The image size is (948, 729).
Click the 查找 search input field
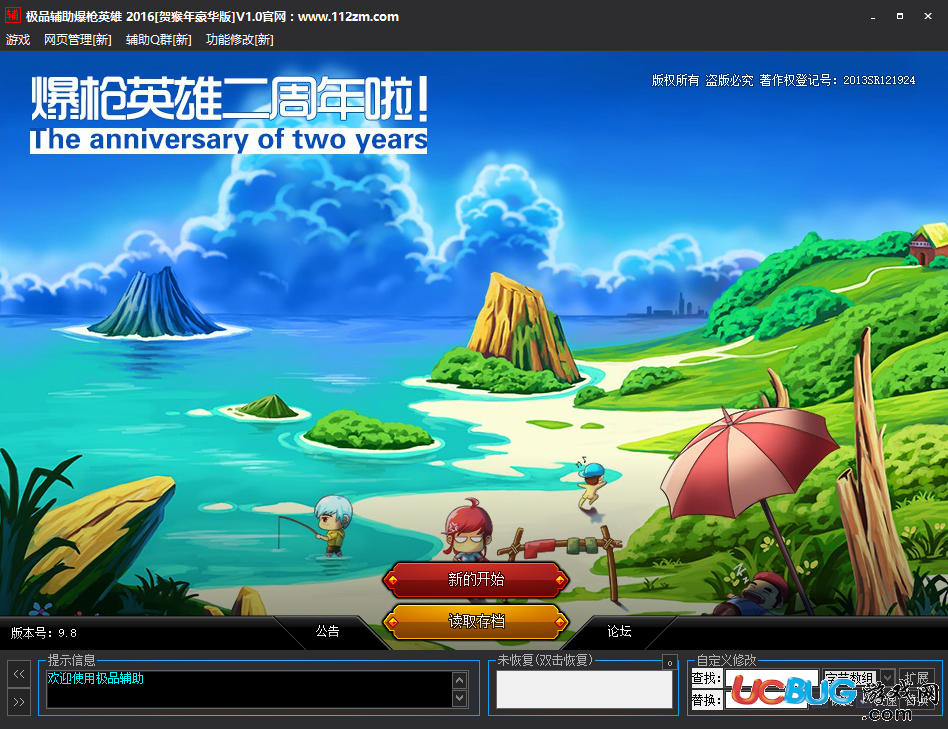coord(772,679)
